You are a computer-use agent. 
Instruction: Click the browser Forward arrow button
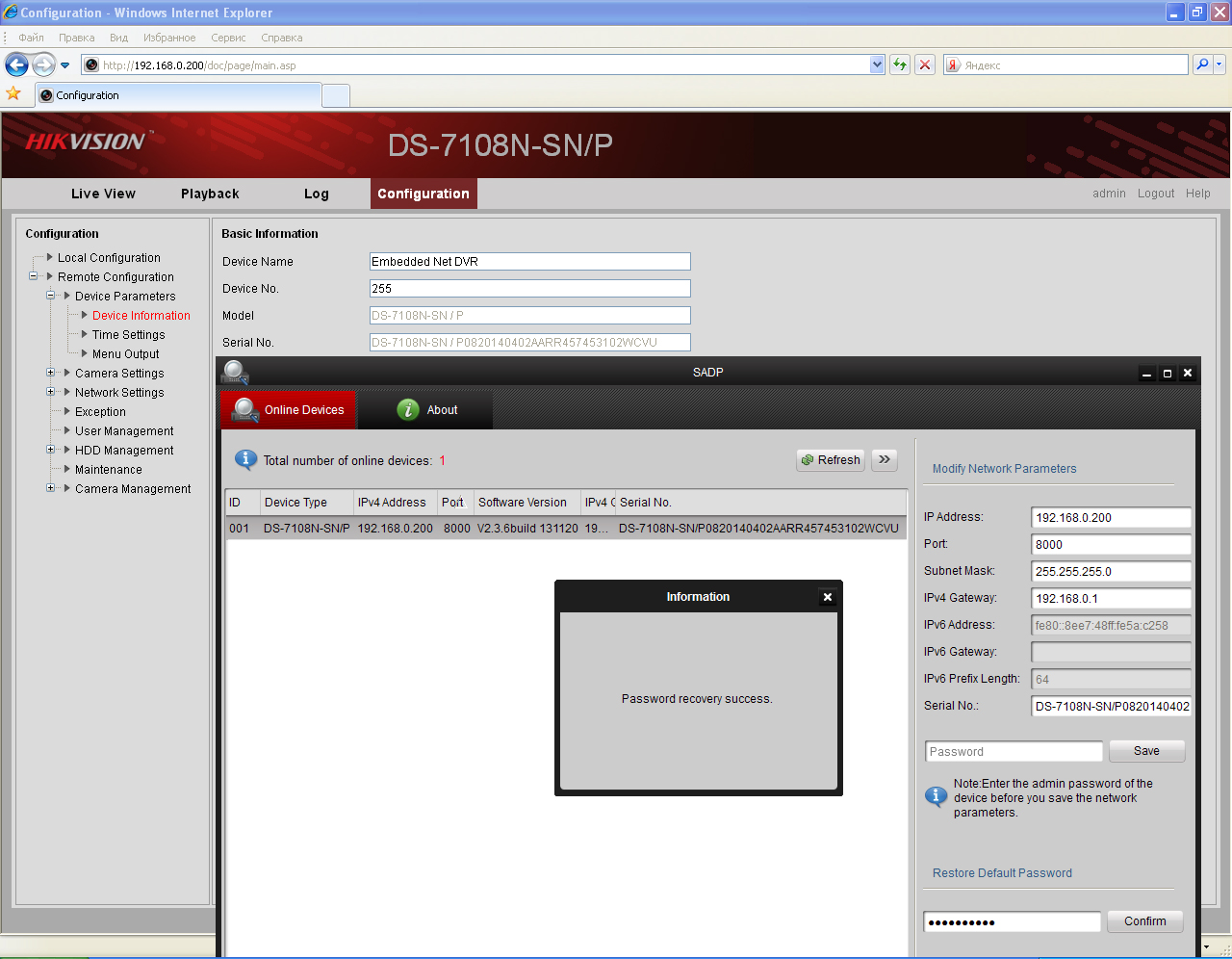click(x=43, y=65)
